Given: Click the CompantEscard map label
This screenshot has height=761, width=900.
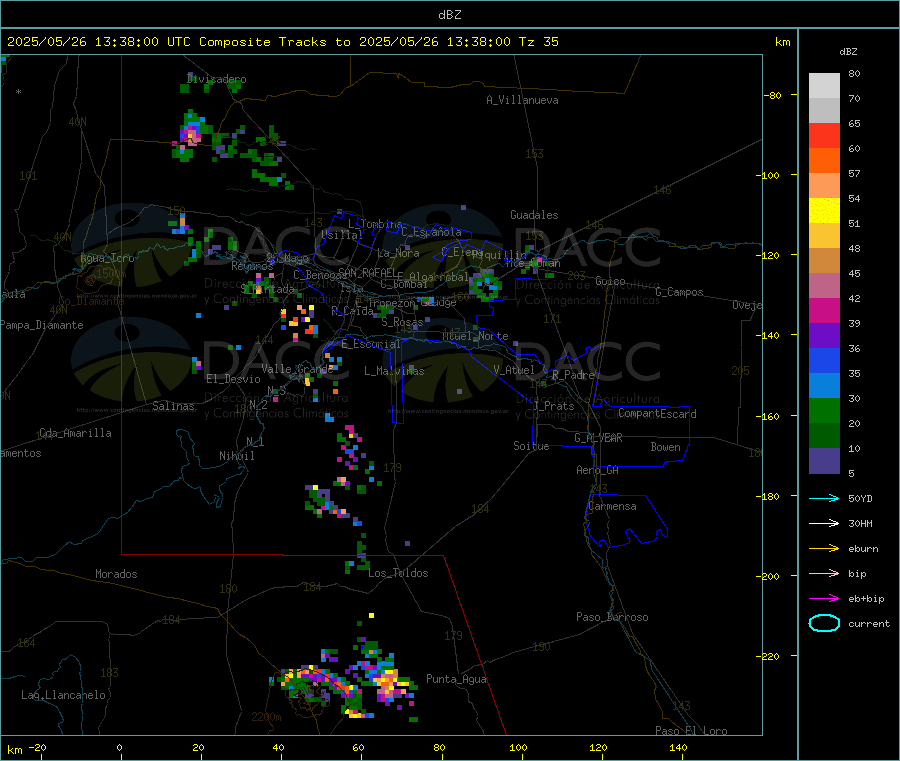Looking at the screenshot, I should click(657, 413).
